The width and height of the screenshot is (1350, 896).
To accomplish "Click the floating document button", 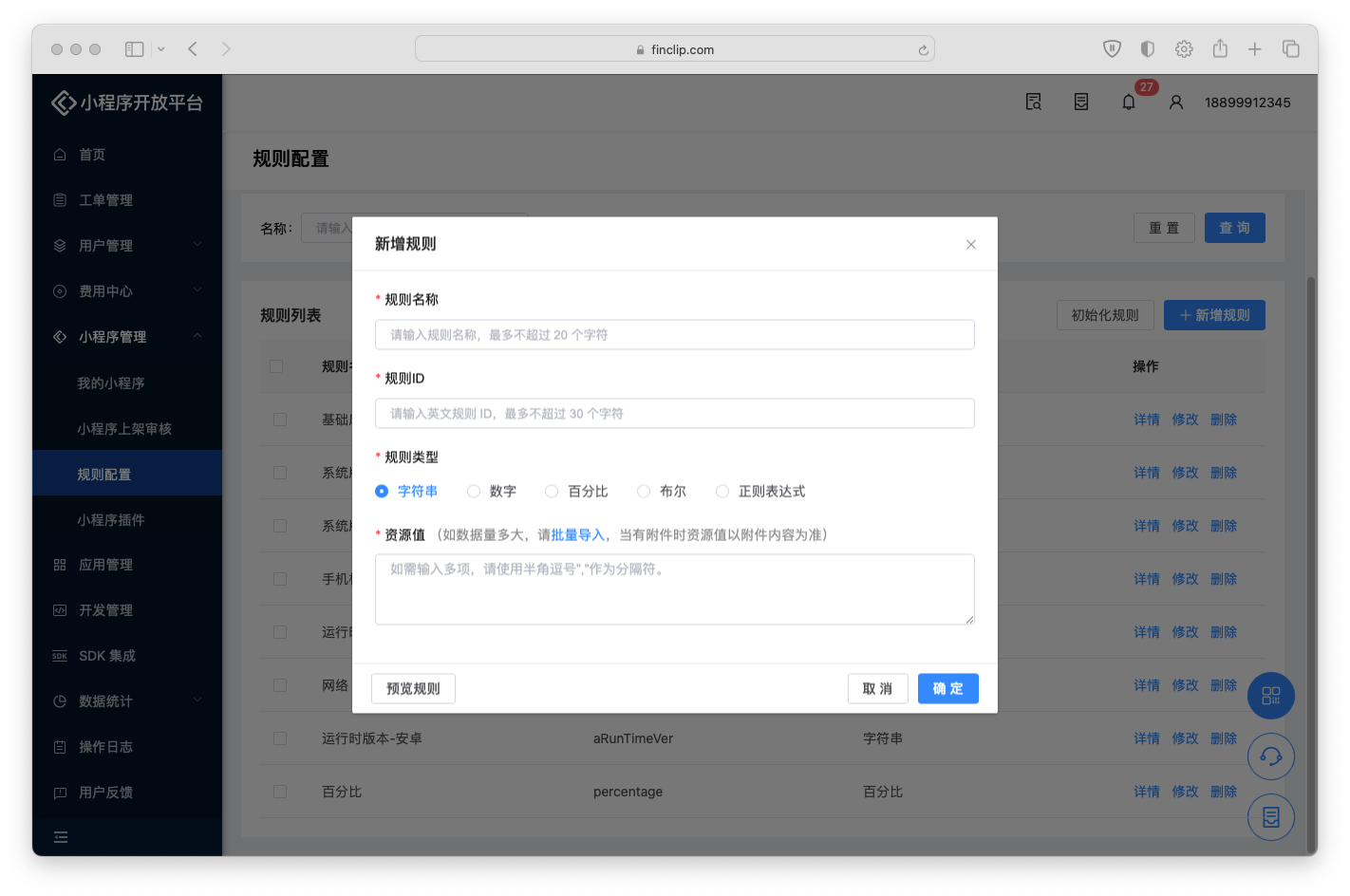I will point(1270,817).
